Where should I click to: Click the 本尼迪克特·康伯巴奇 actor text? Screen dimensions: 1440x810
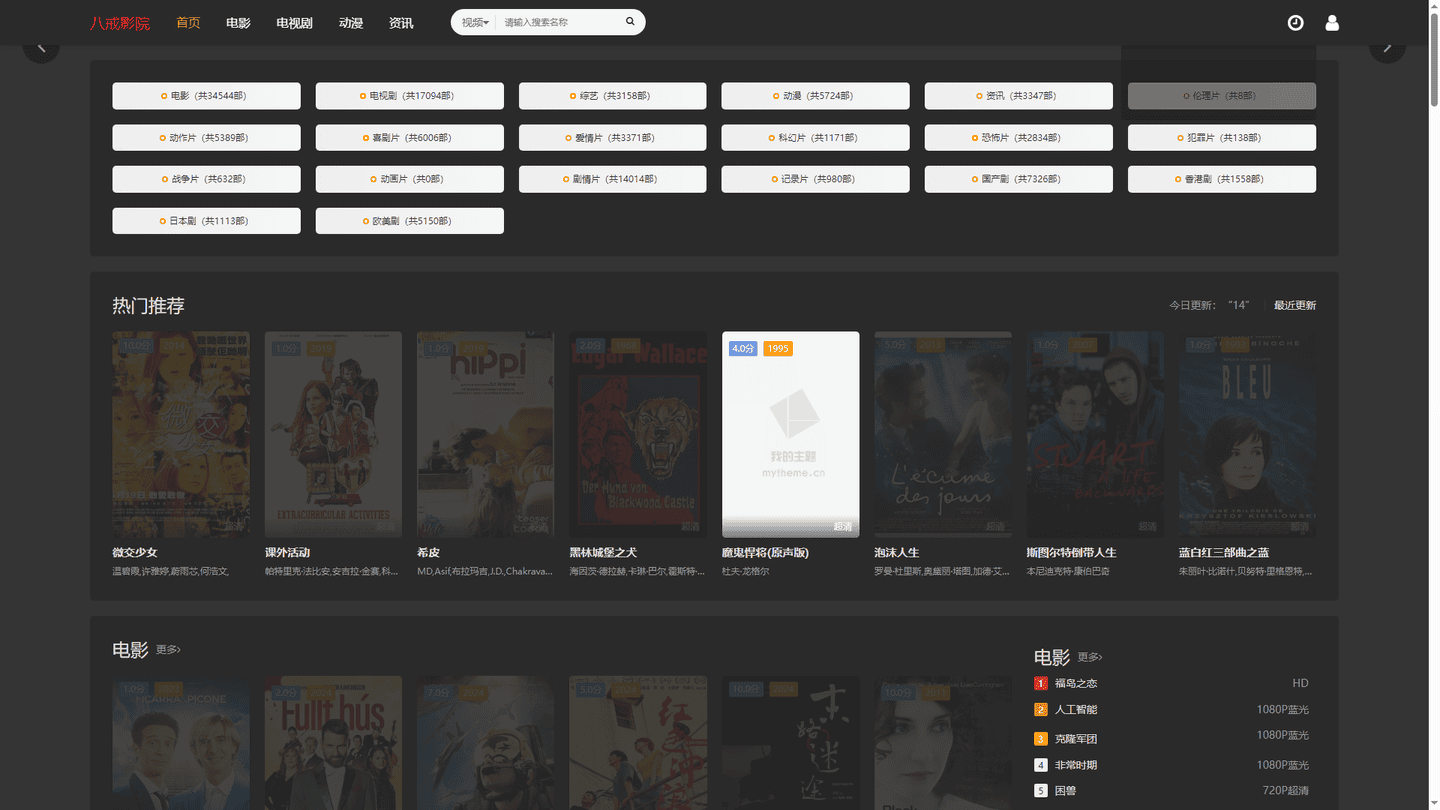[1068, 571]
